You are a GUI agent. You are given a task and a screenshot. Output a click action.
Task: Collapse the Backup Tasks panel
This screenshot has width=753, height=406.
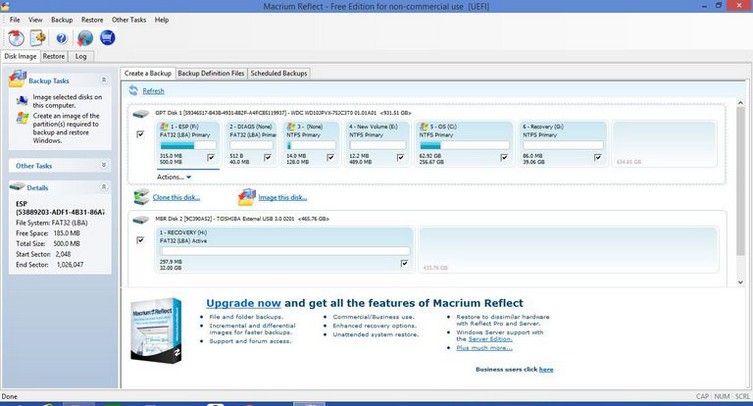[104, 80]
